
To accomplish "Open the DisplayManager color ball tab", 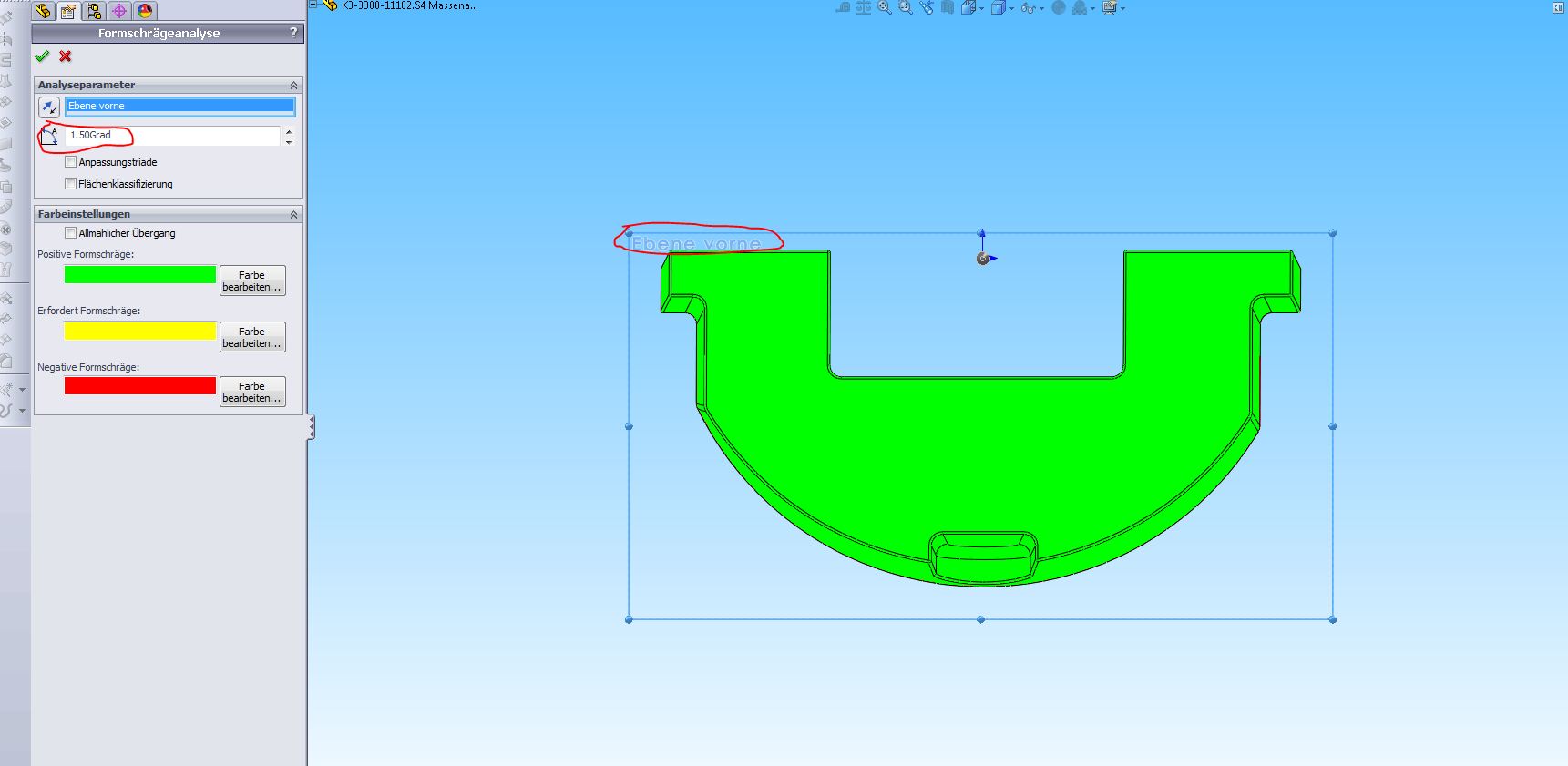I will click(145, 11).
